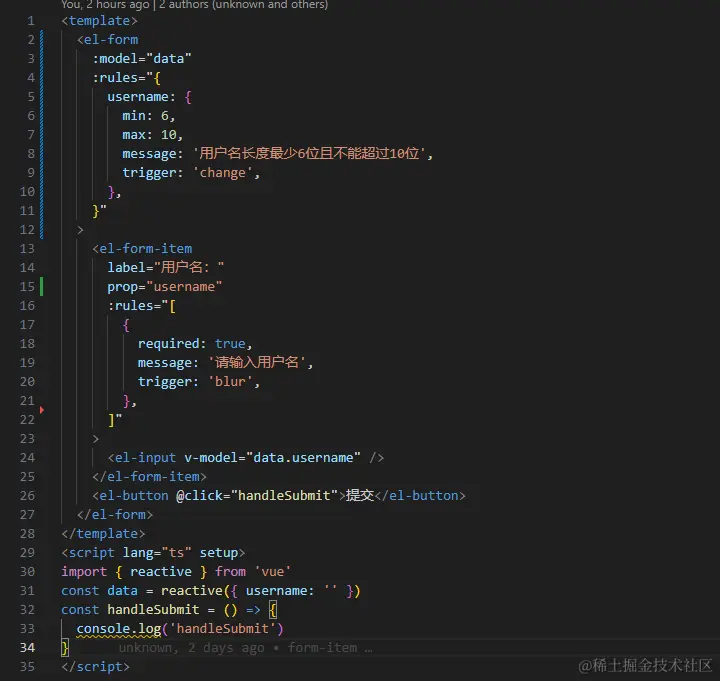The height and width of the screenshot is (681, 720).
Task: Click the label="用户名: " attribute
Action: 166,267
